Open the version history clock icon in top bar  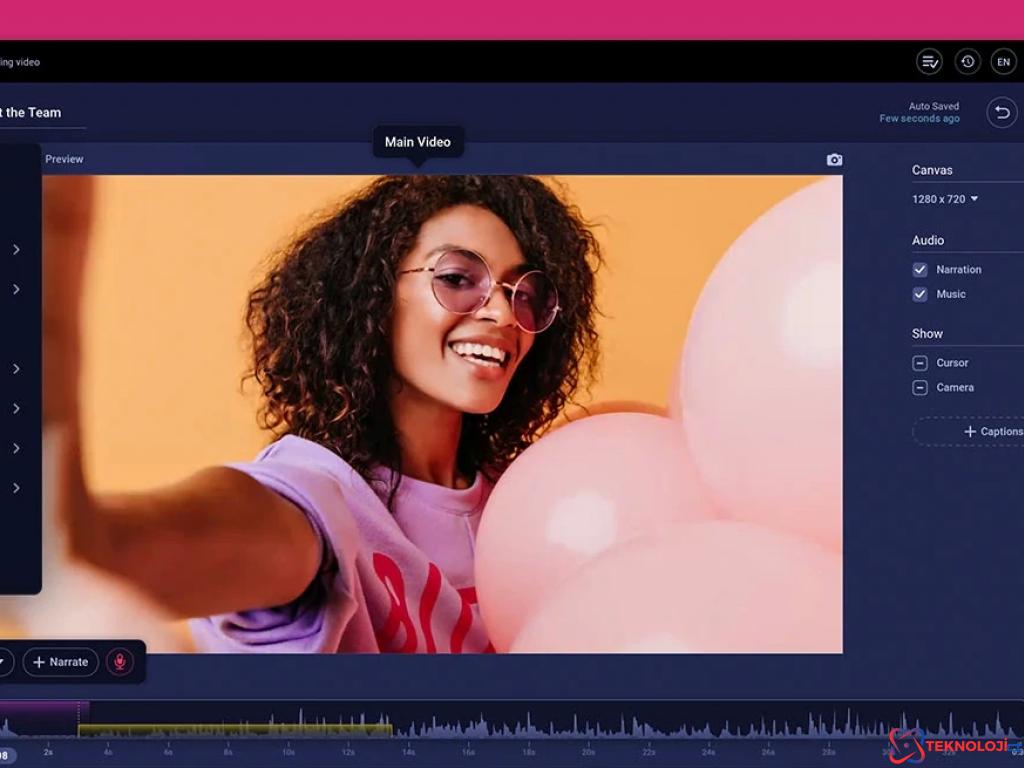[967, 61]
